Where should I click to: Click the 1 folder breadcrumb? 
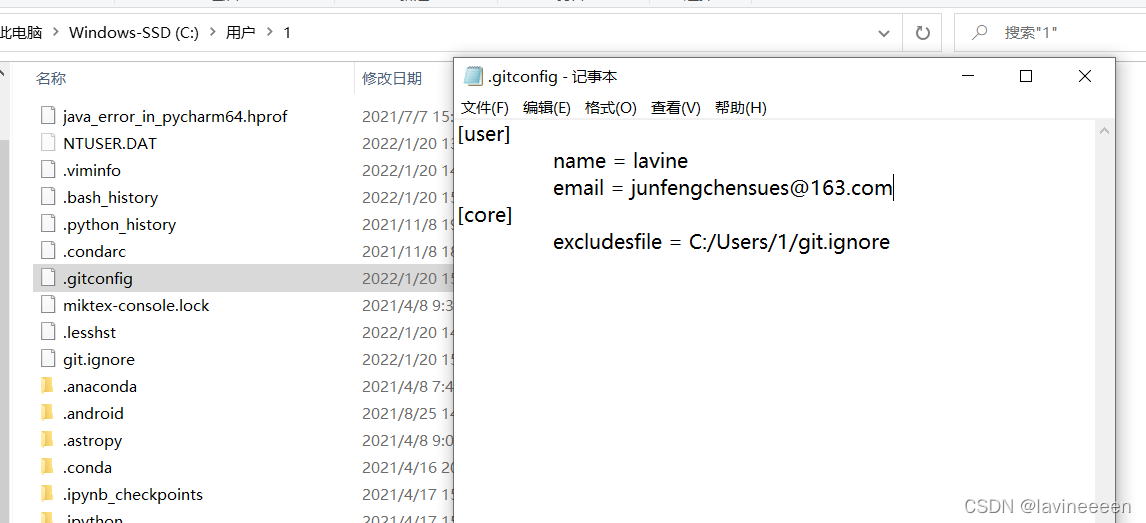click(286, 33)
